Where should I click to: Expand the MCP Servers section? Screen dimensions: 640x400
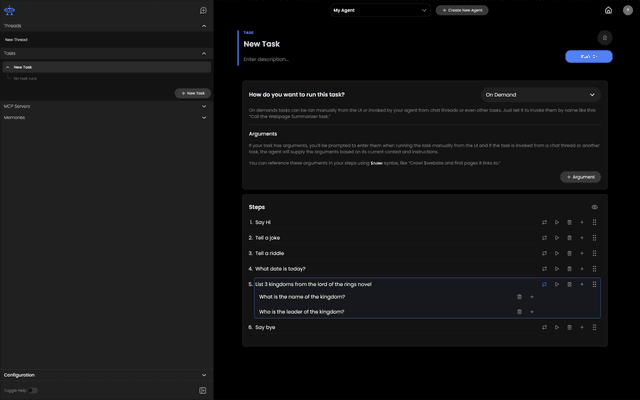click(204, 105)
